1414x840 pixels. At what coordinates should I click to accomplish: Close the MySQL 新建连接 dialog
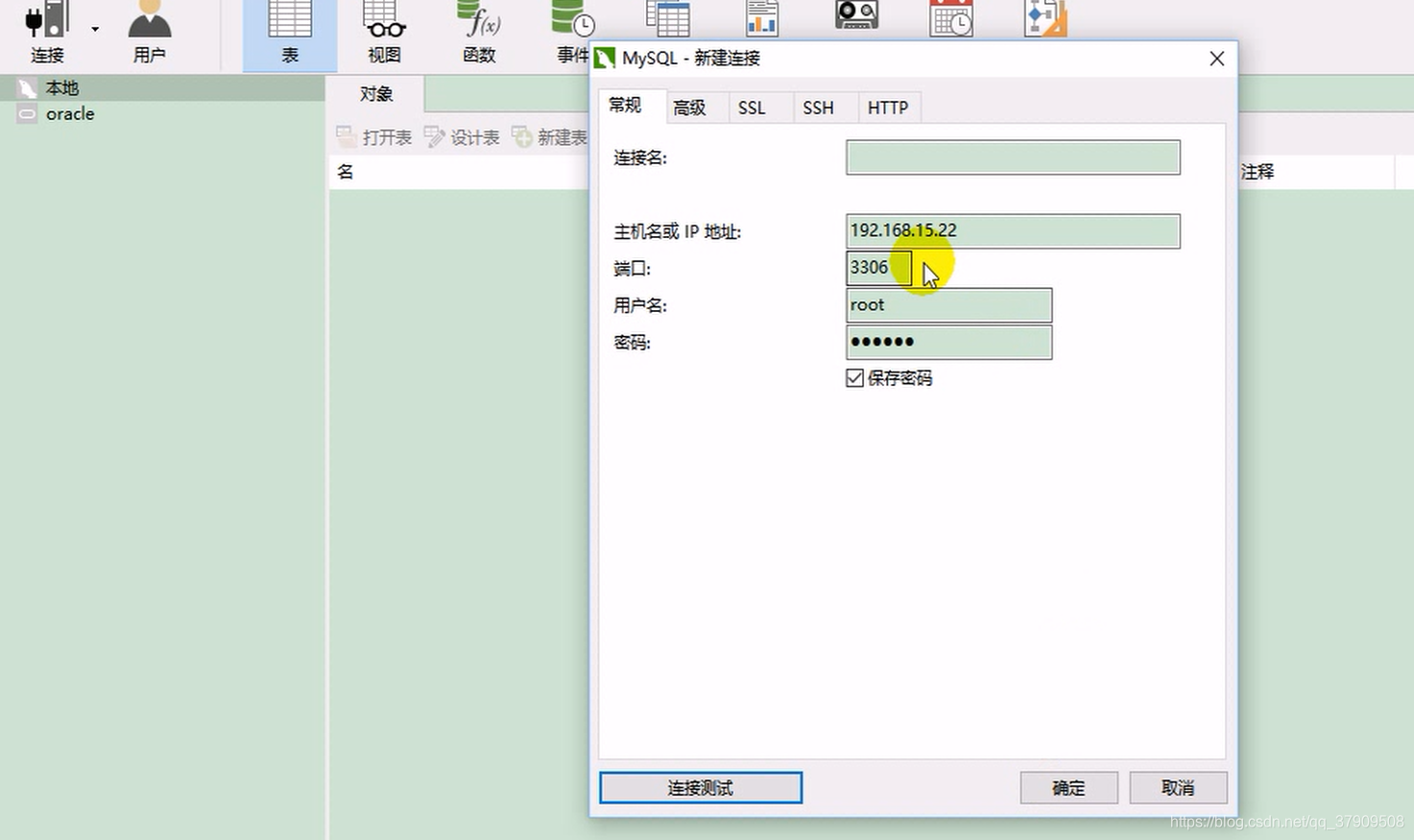1216,59
